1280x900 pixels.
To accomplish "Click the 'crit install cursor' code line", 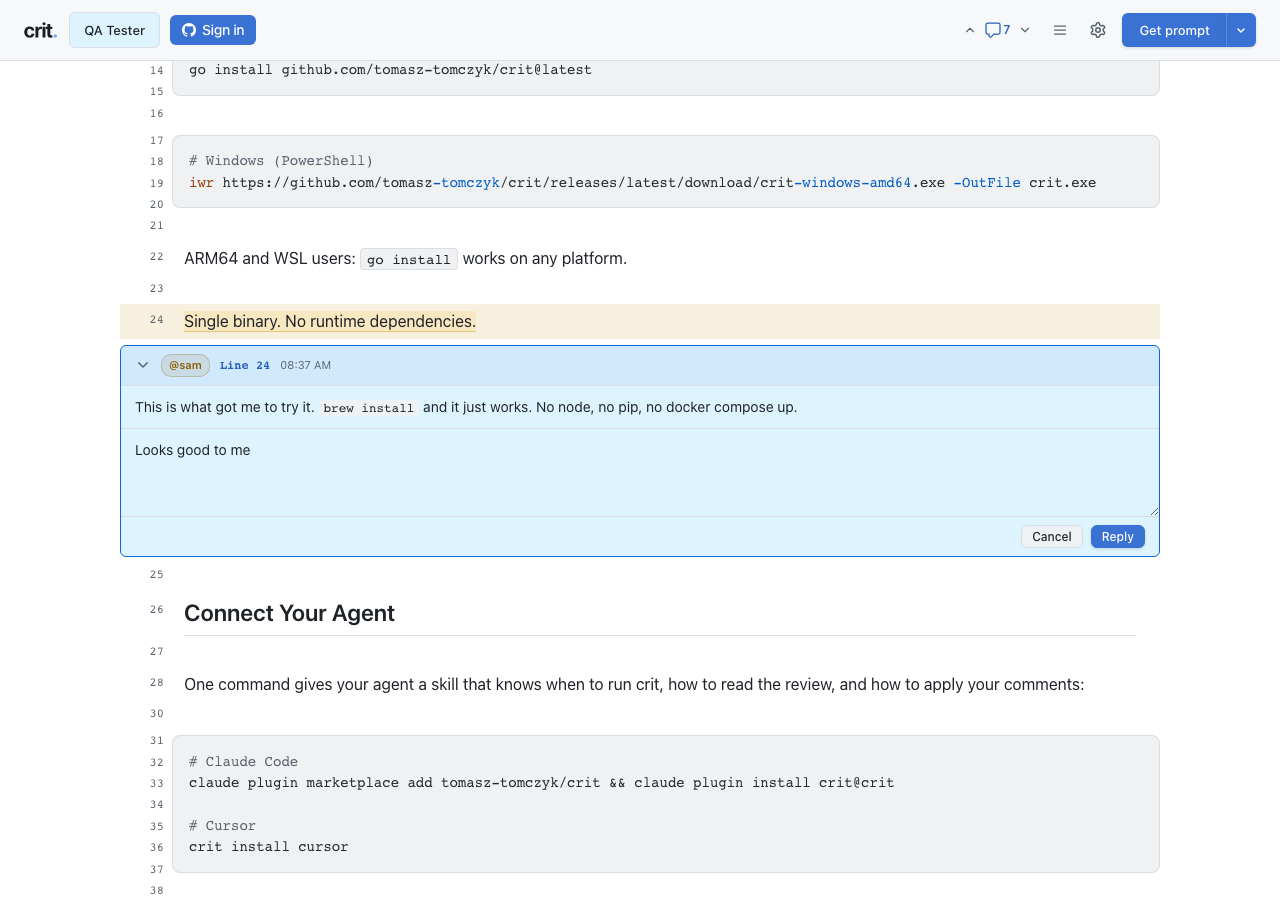I will [x=269, y=847].
